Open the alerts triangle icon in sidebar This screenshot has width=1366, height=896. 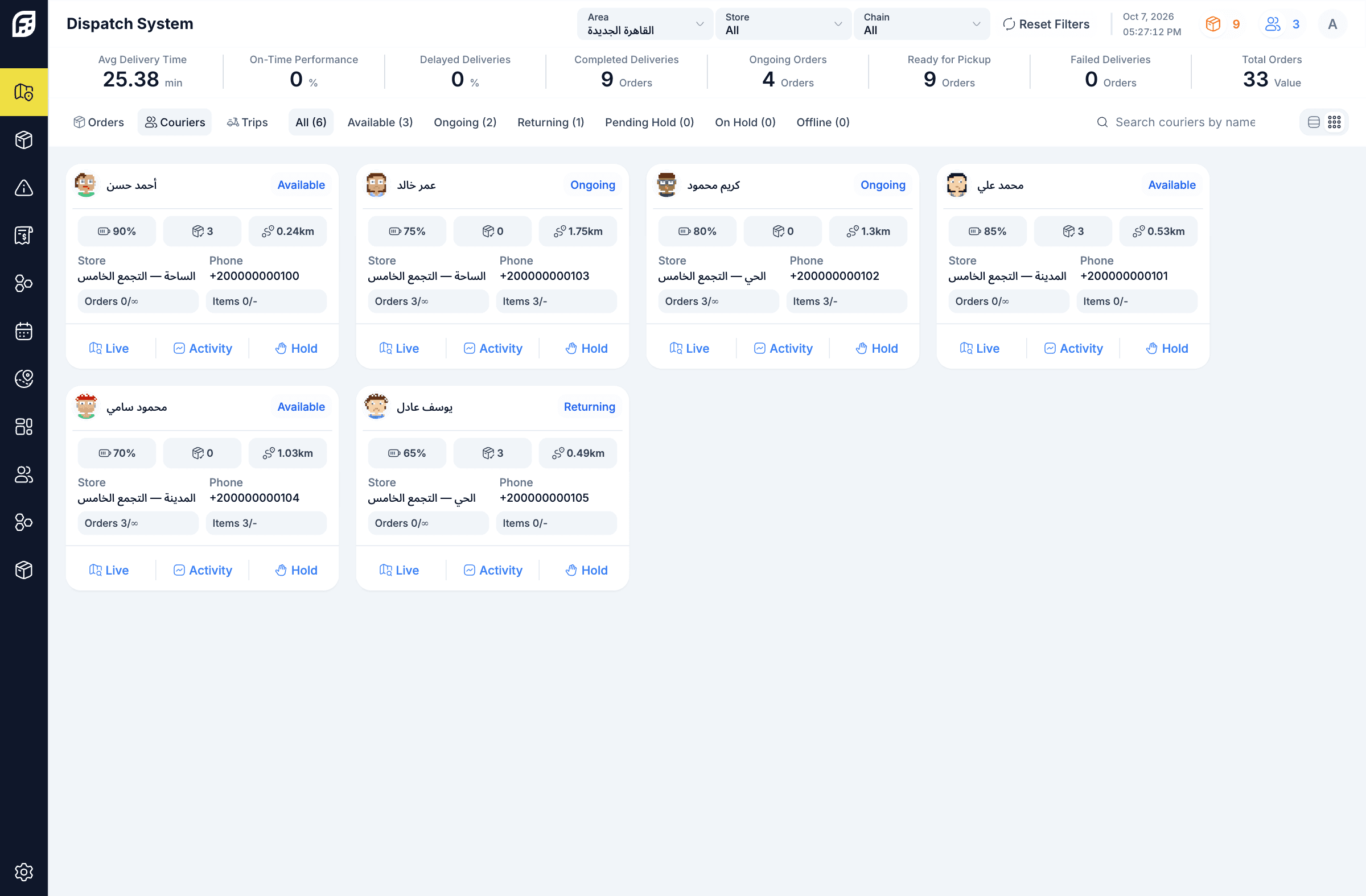(23, 188)
